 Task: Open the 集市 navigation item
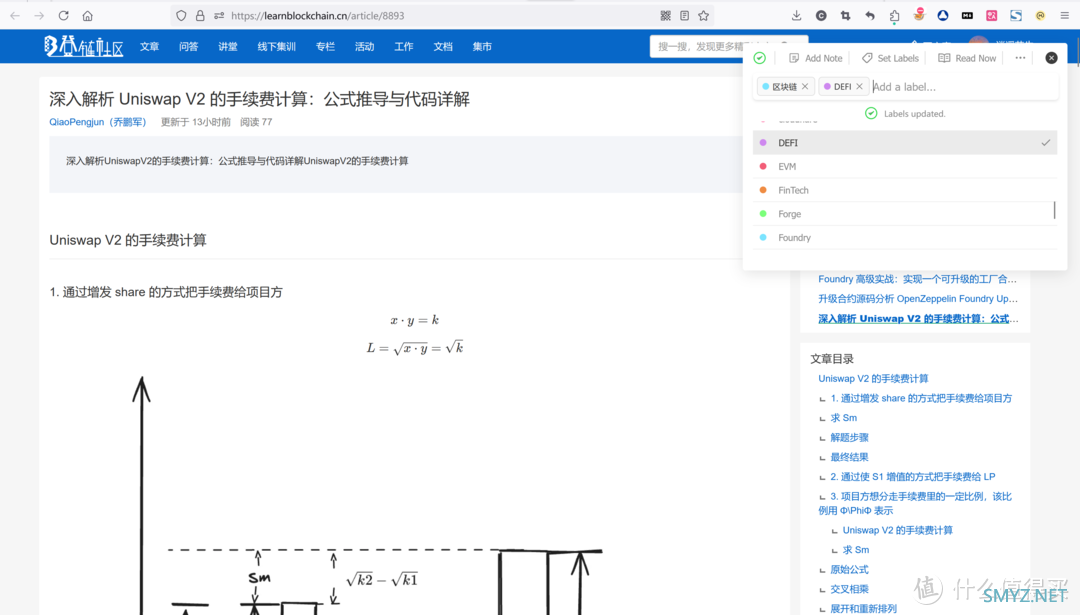coord(482,47)
